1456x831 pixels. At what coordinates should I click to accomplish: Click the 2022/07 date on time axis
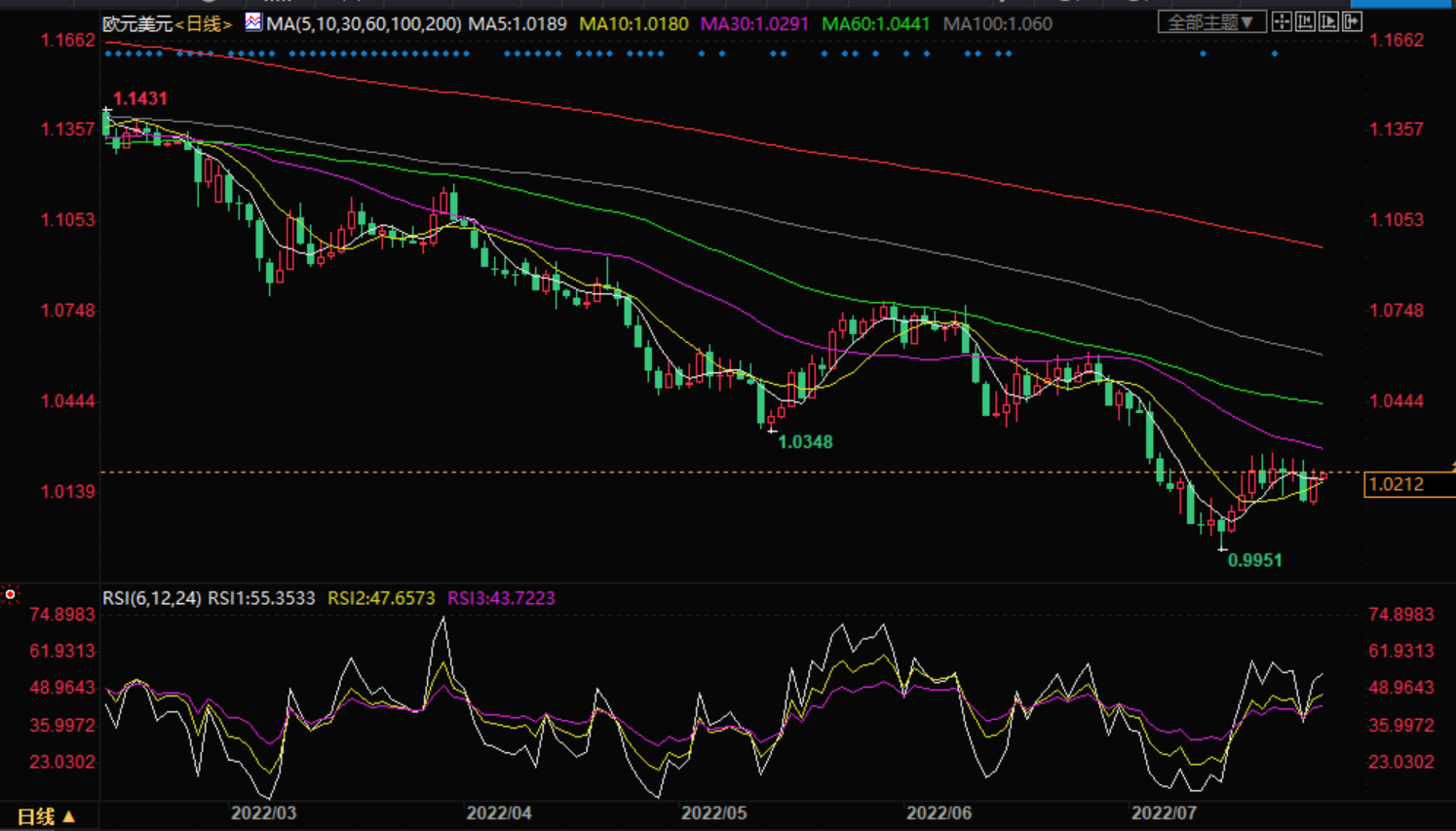[1163, 812]
